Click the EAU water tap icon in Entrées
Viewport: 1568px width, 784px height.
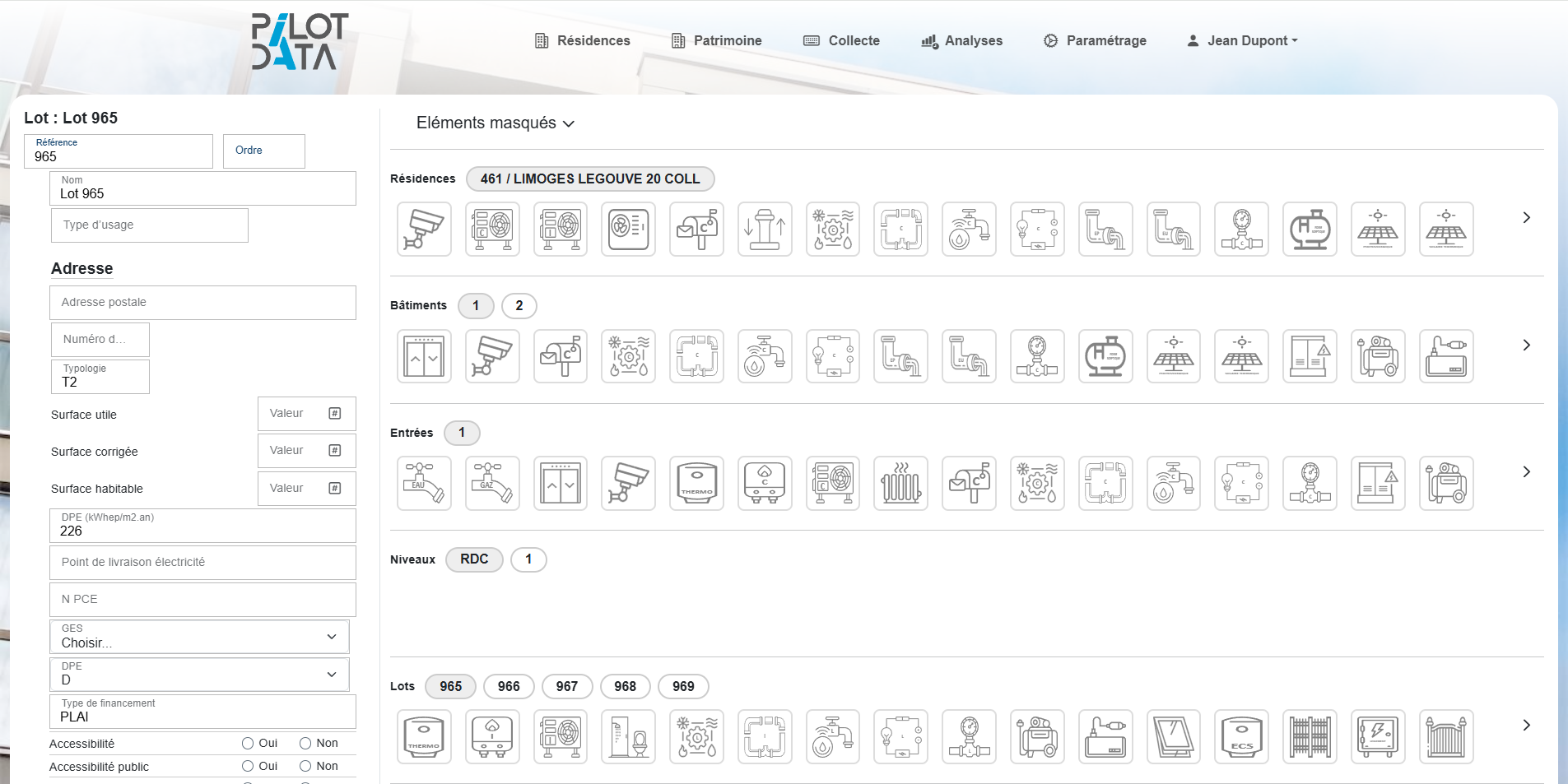424,483
